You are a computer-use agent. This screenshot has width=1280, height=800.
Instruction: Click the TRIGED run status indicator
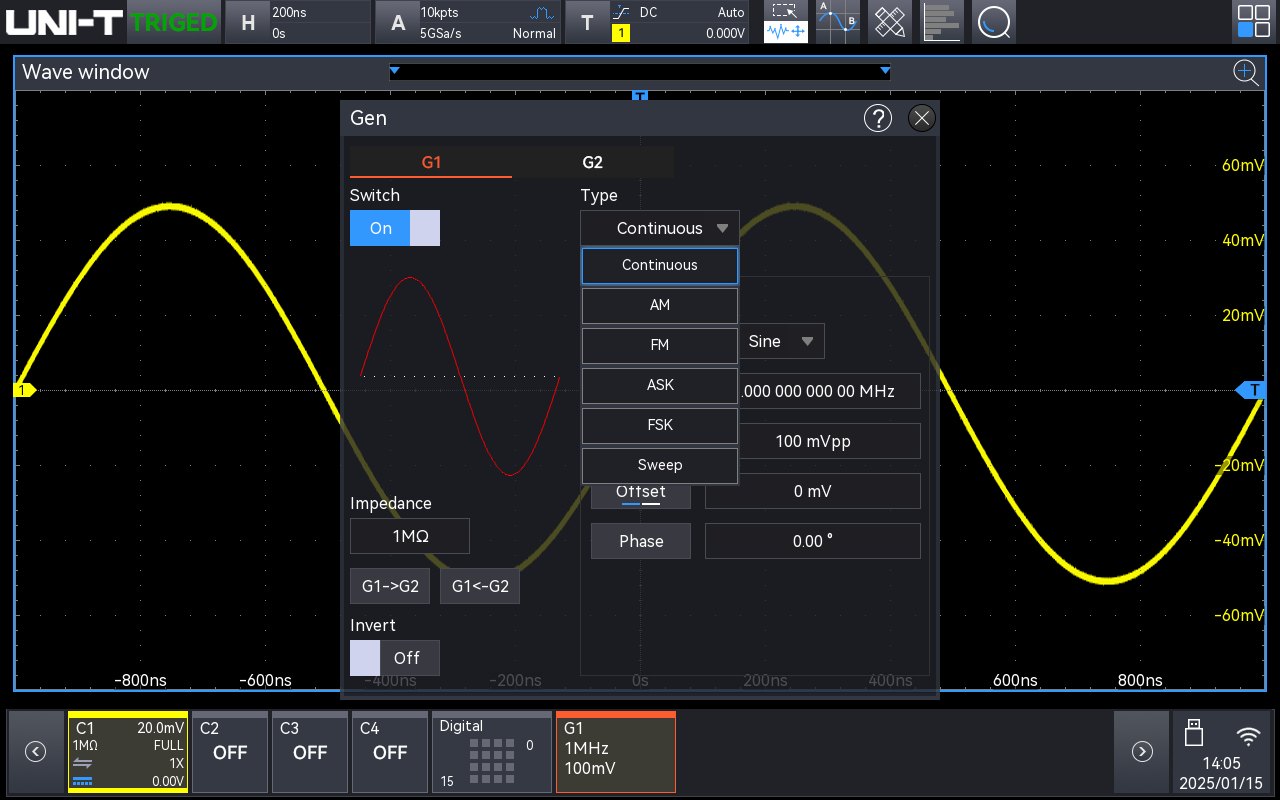pyautogui.click(x=174, y=22)
